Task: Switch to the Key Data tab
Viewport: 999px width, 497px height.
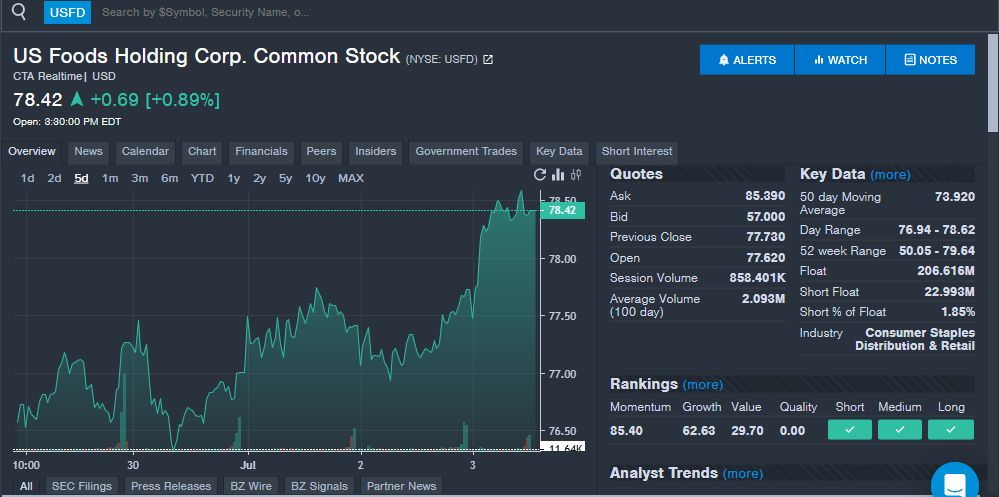Action: point(559,152)
